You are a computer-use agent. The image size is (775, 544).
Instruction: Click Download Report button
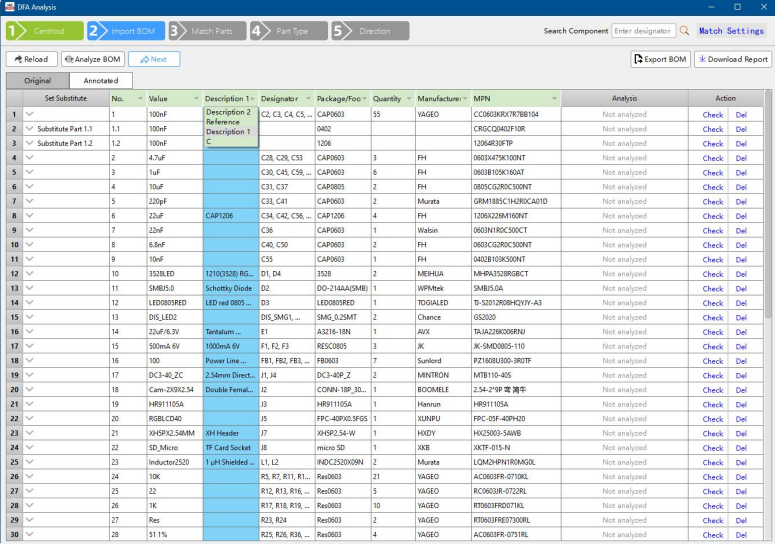point(733,59)
